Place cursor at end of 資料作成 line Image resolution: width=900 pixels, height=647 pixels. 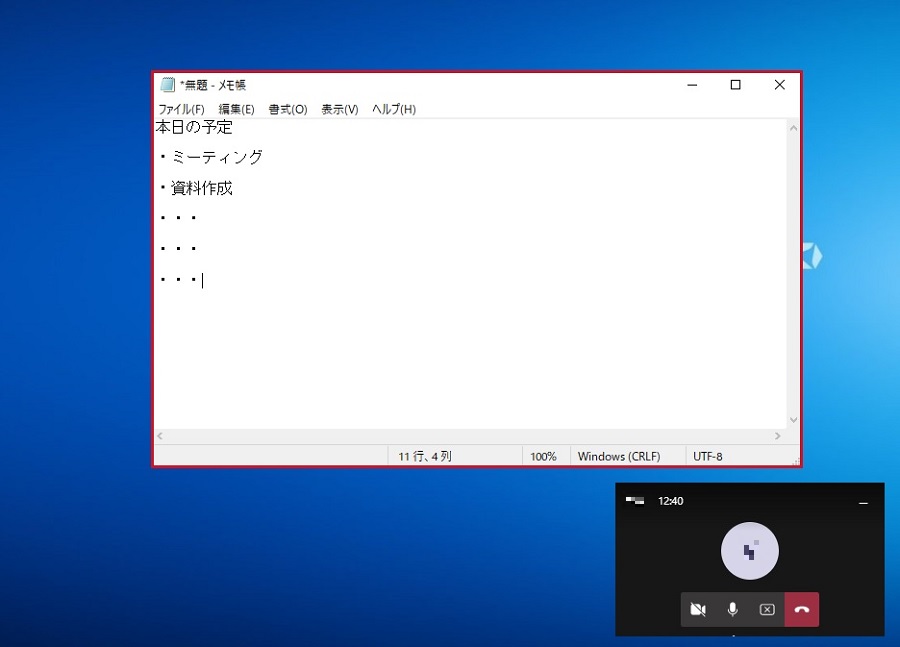pos(234,188)
